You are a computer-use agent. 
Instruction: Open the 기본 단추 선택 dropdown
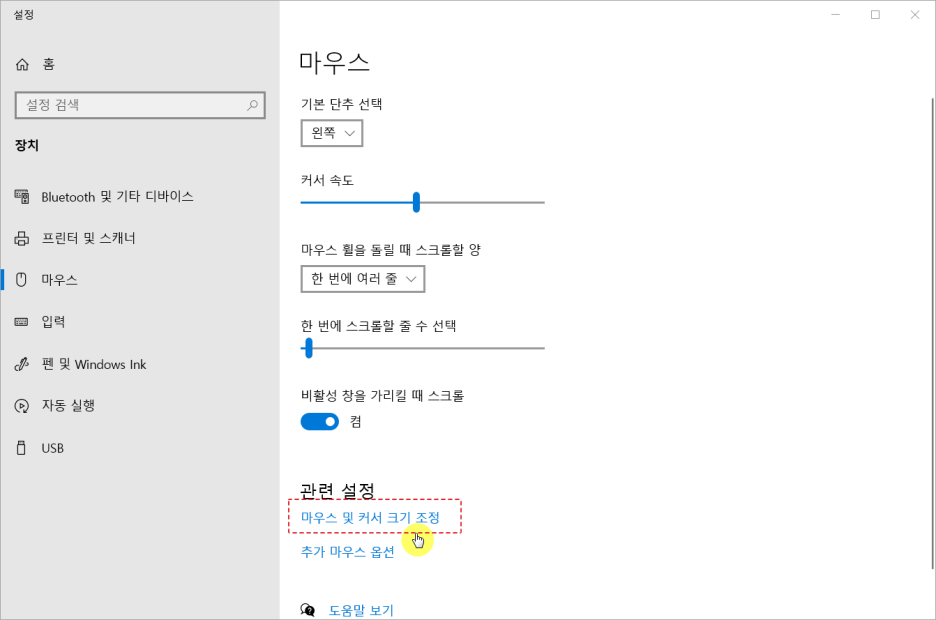[331, 133]
